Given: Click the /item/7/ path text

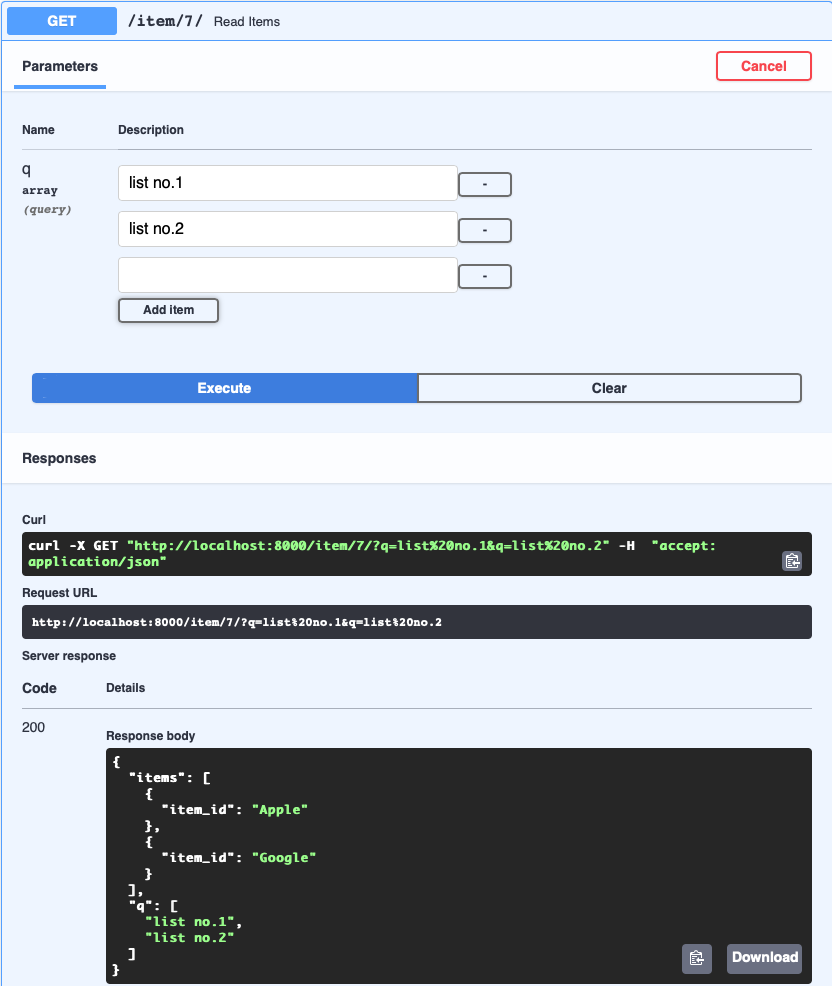Looking at the screenshot, I should click(x=165, y=21).
